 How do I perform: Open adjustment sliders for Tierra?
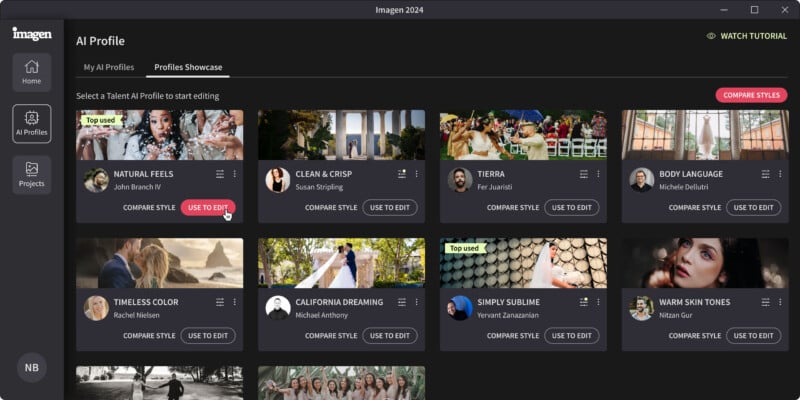(x=584, y=174)
